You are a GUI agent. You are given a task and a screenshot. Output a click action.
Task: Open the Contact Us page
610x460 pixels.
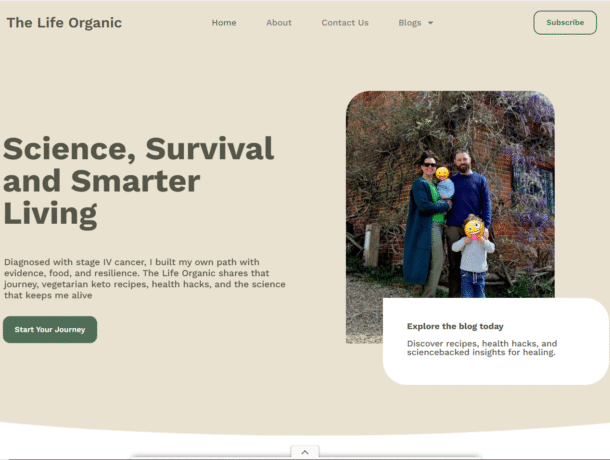(345, 23)
